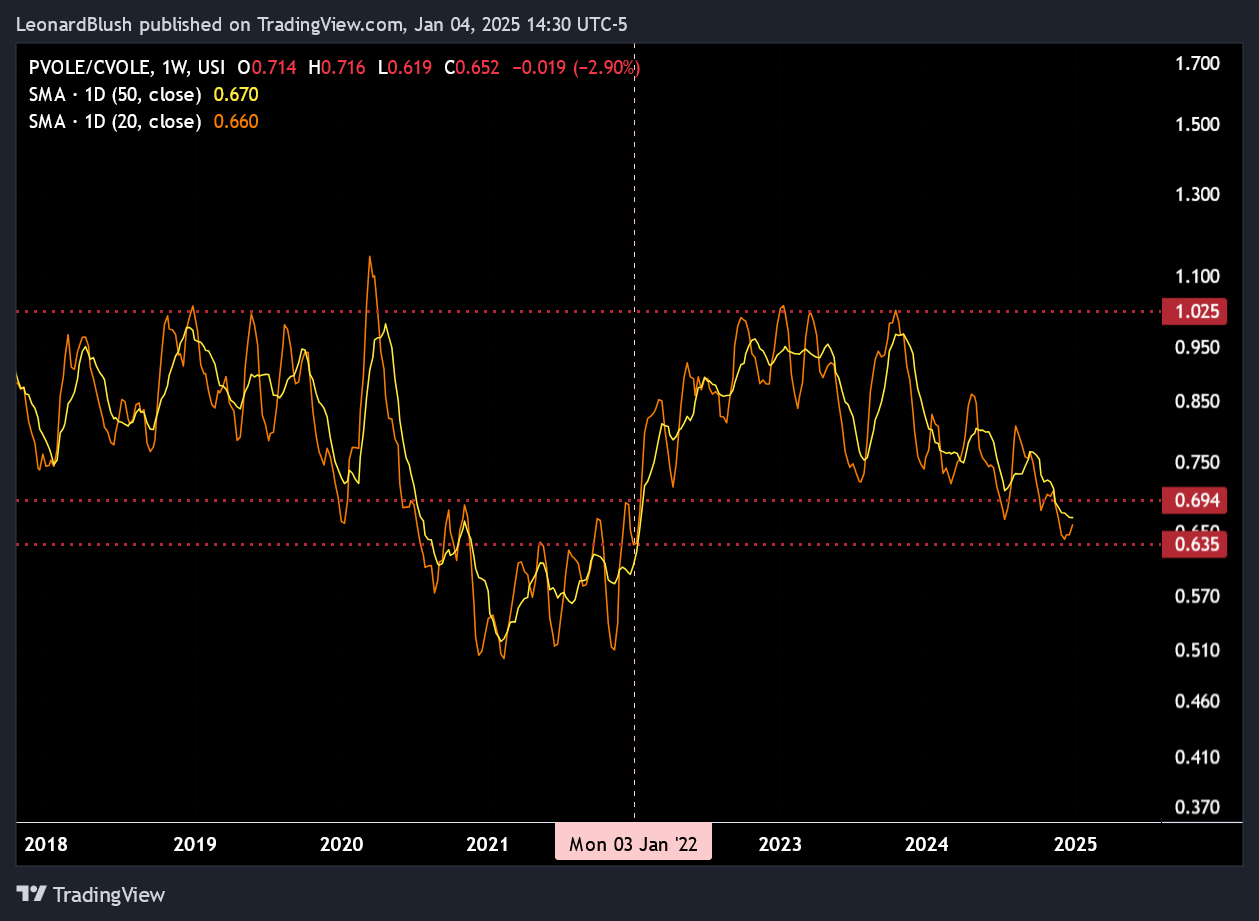Viewport: 1259px width, 921px height.
Task: Click the 0.410 price scale value
Action: click(1199, 757)
